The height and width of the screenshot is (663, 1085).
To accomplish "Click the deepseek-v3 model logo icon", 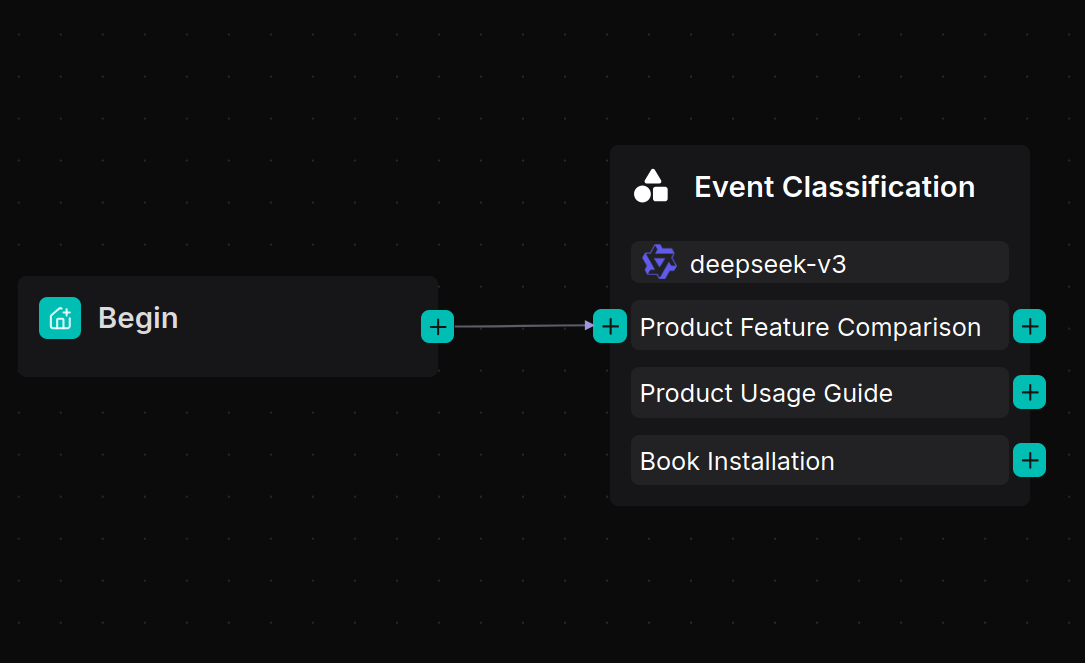I will pyautogui.click(x=659, y=262).
